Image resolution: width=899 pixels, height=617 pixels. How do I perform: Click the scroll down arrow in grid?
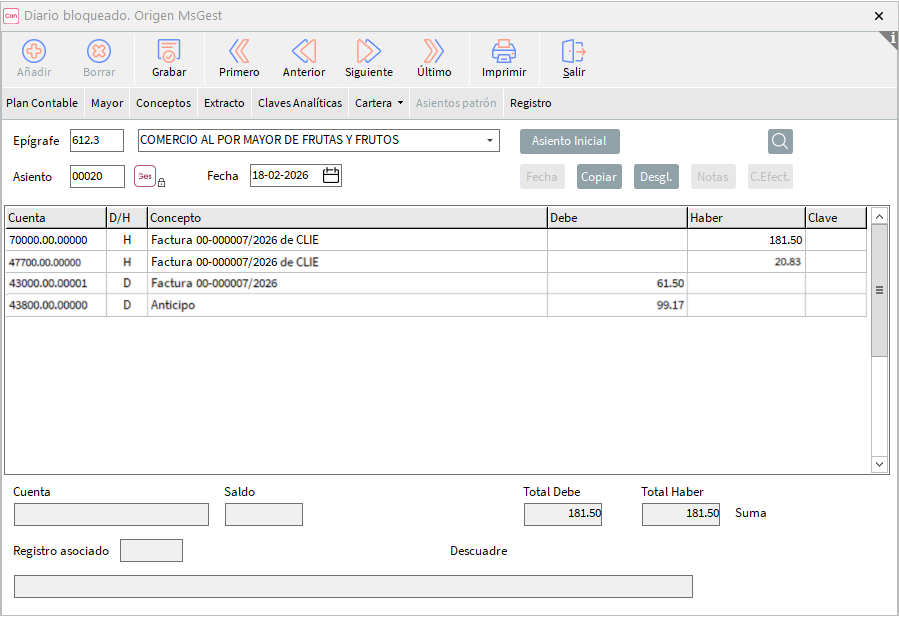pyautogui.click(x=879, y=464)
